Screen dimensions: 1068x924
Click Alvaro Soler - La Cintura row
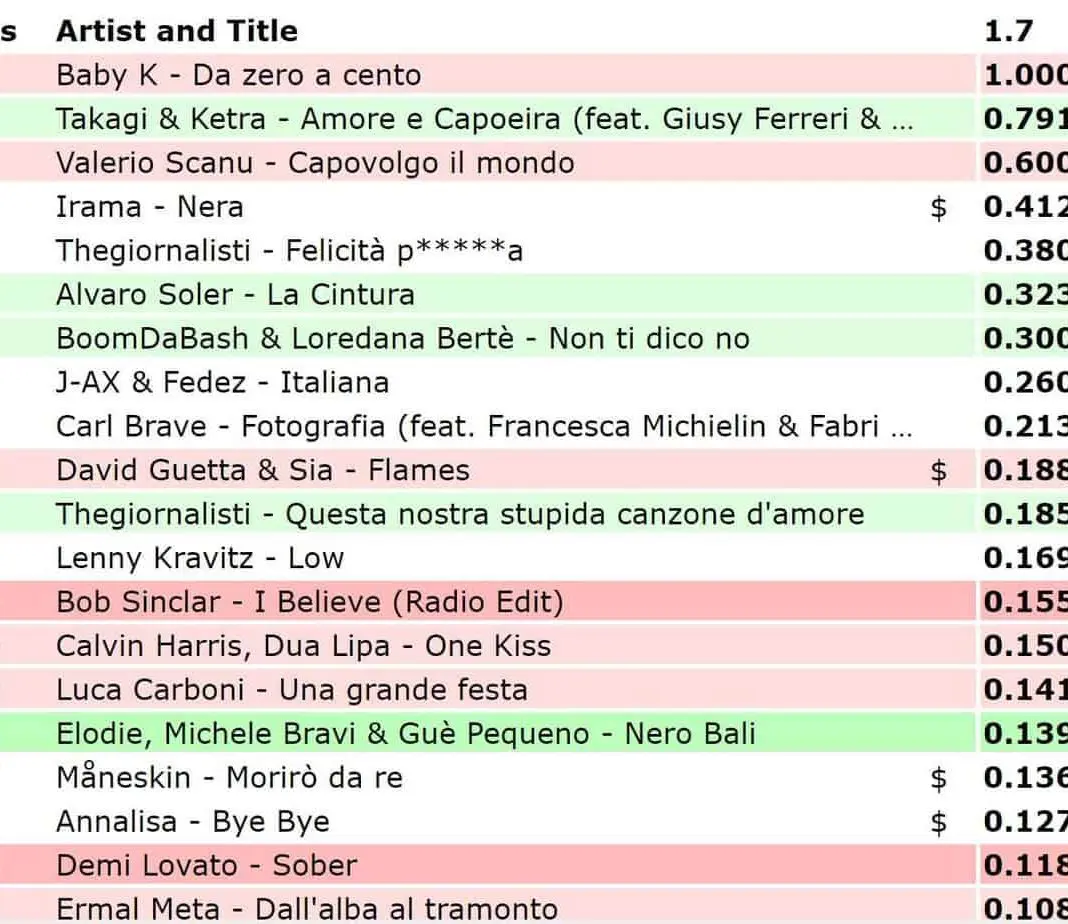point(235,295)
